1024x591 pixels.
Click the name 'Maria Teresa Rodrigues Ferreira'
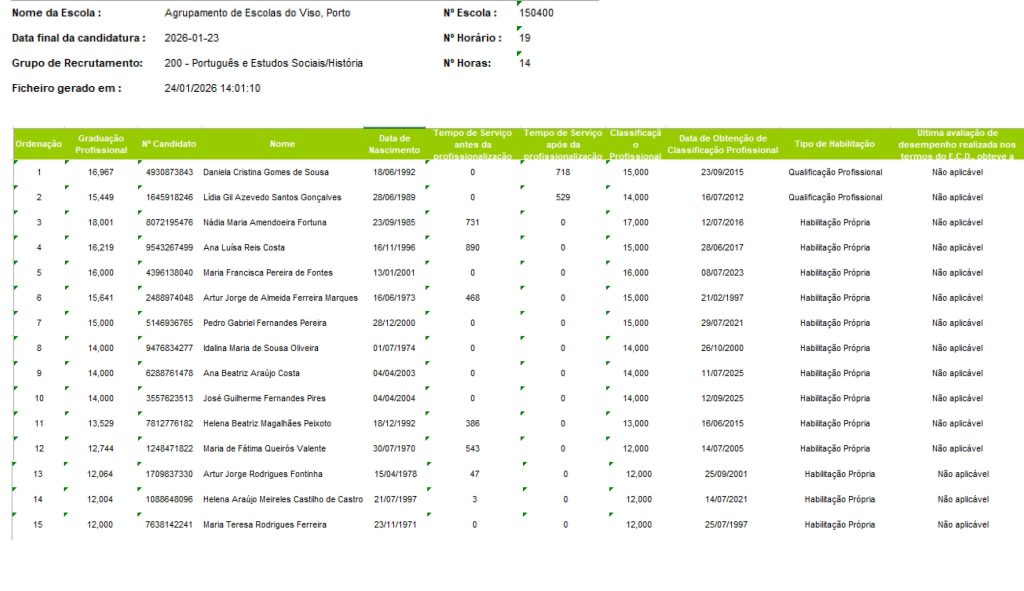click(x=264, y=524)
